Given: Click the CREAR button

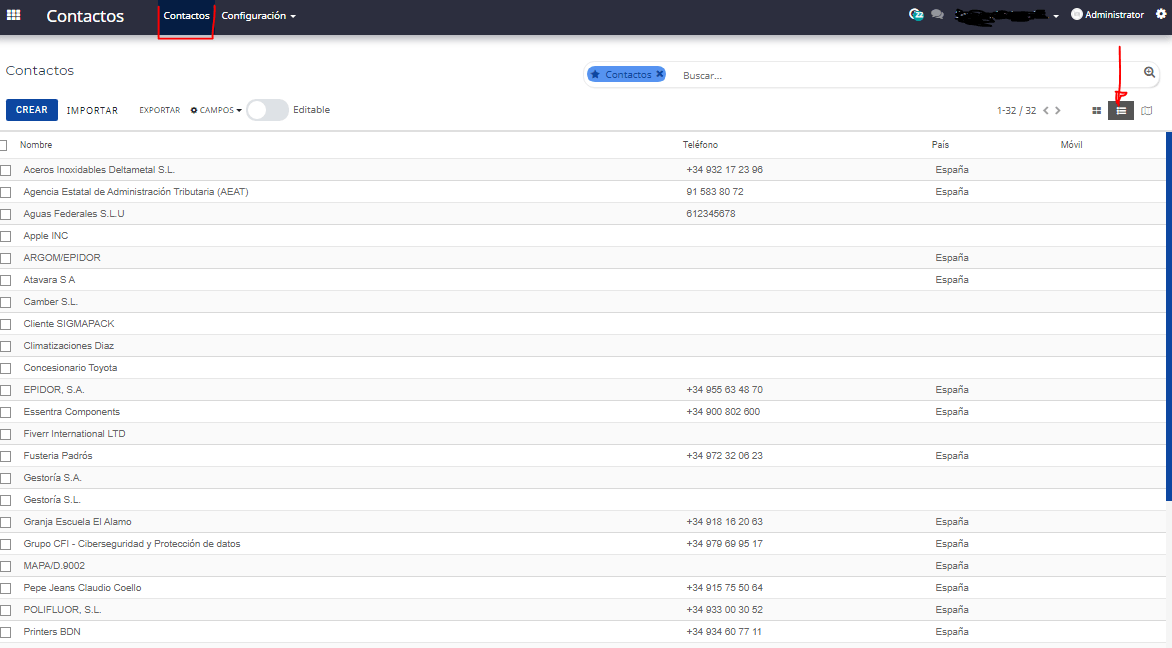Looking at the screenshot, I should [x=31, y=110].
